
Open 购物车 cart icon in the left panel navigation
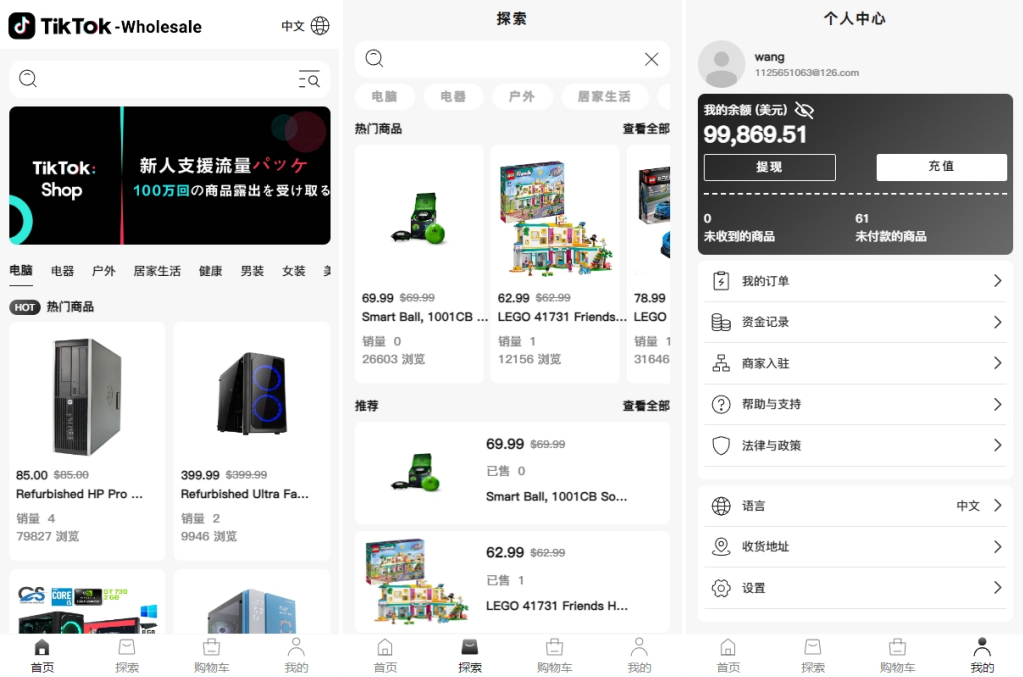coord(211,647)
